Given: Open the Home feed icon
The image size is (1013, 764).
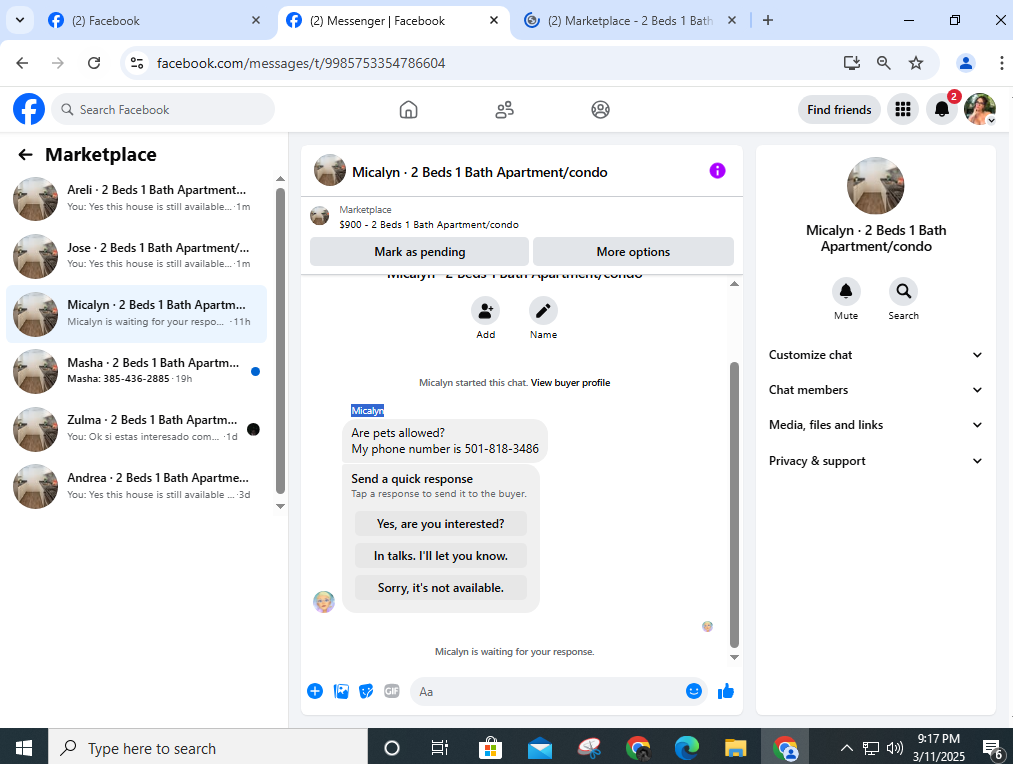Looking at the screenshot, I should (x=408, y=110).
